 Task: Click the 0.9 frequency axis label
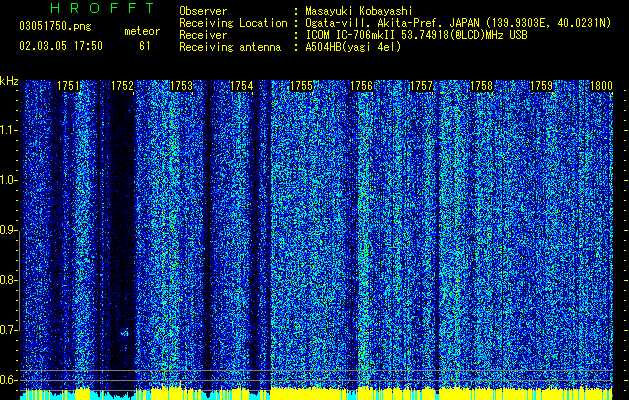tap(8, 230)
